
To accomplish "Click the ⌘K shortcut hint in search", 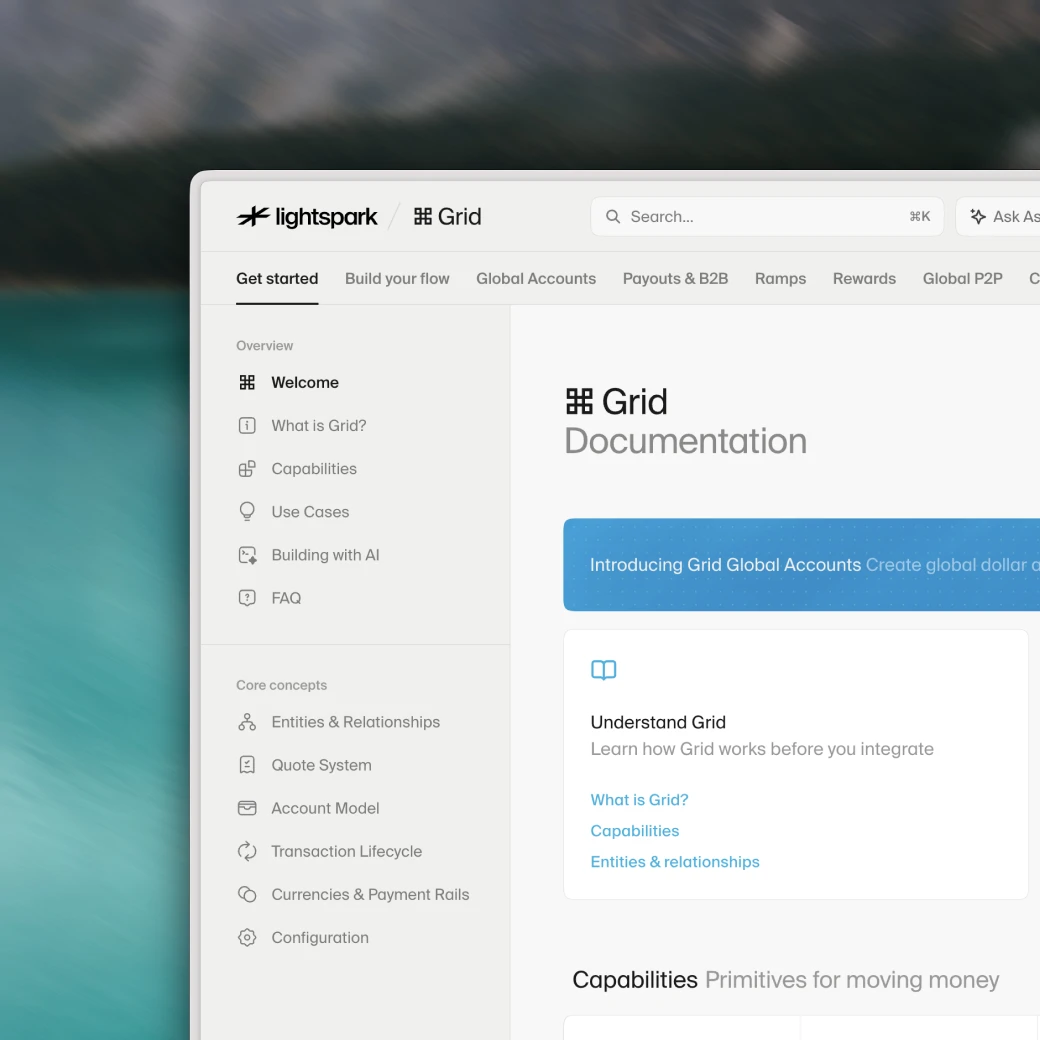I will 919,217.
